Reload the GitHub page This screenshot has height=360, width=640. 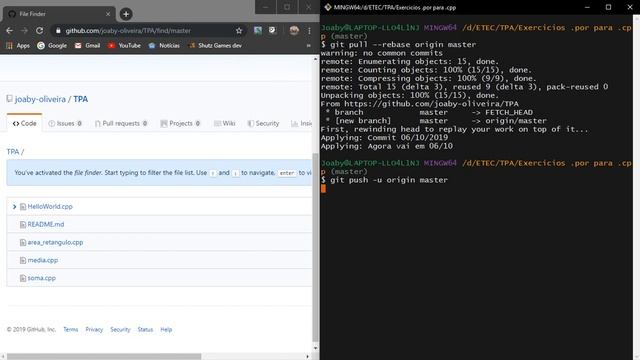(40, 31)
